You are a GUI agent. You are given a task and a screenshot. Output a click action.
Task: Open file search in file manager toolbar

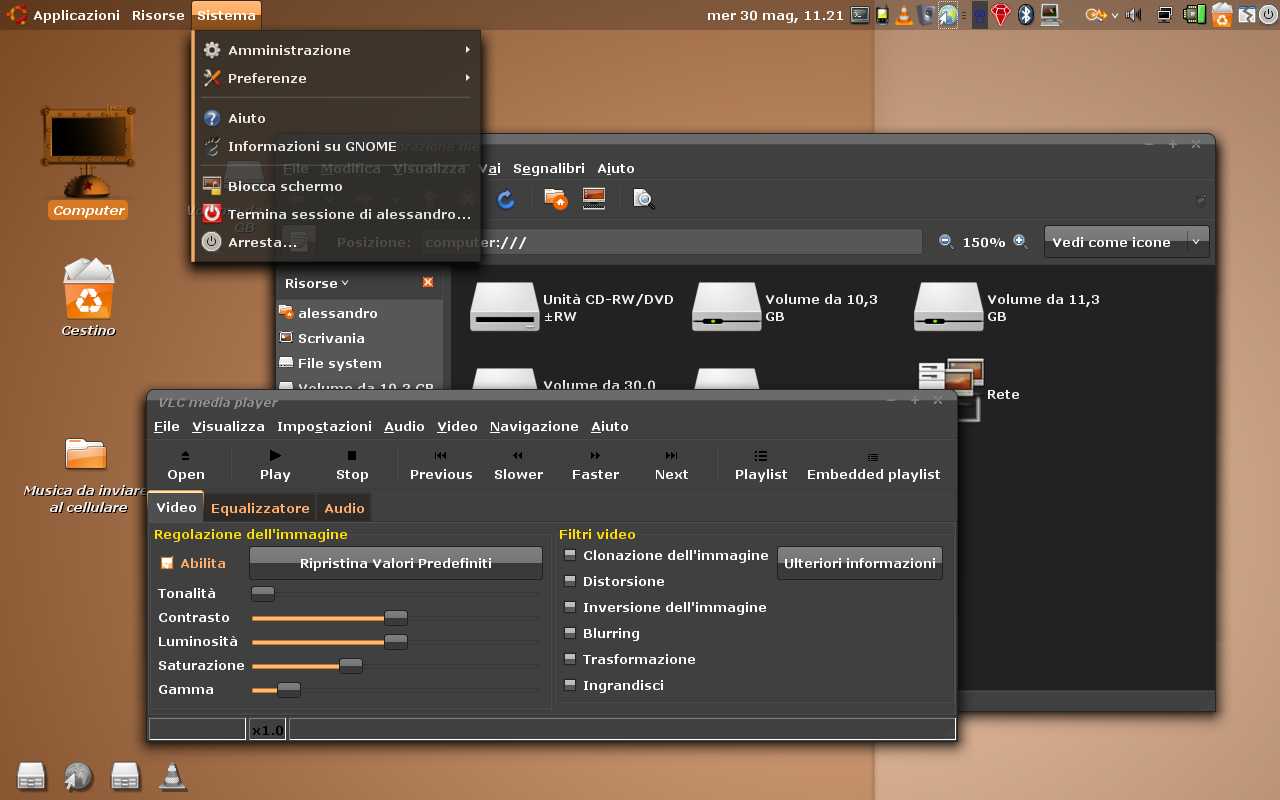(x=644, y=199)
